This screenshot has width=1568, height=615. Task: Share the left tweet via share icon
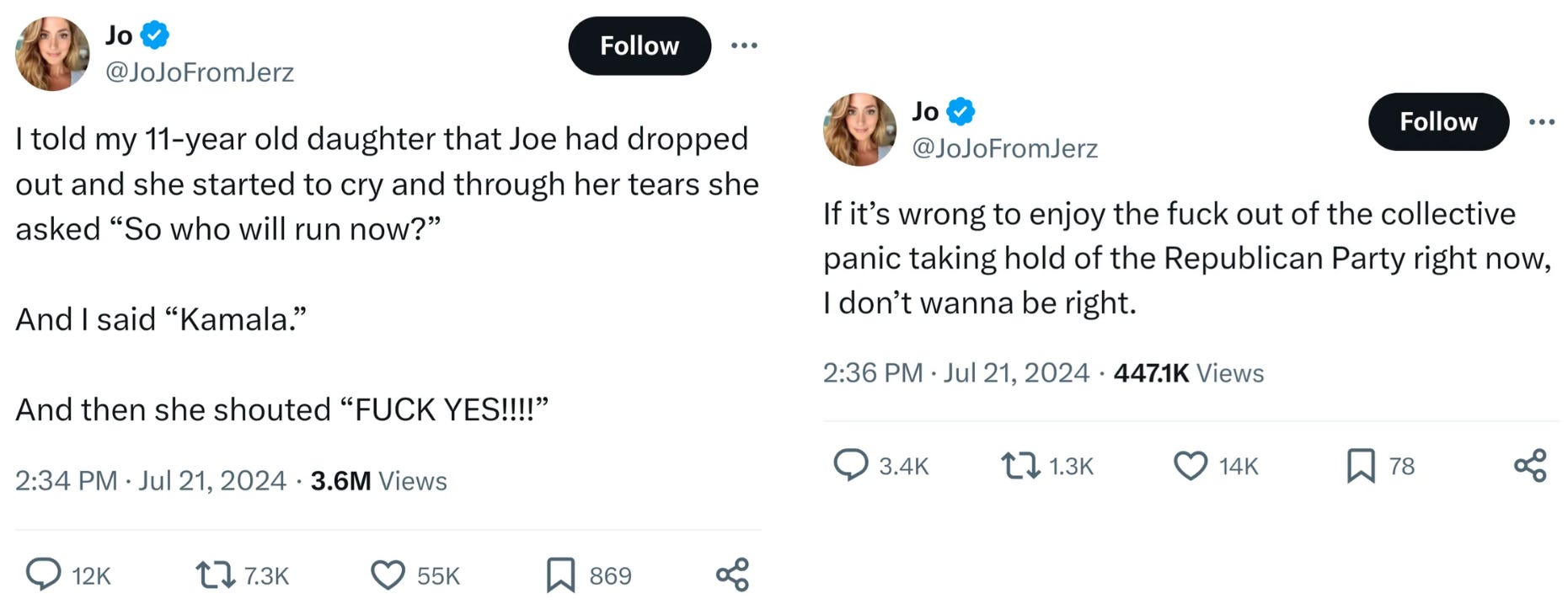tap(732, 575)
